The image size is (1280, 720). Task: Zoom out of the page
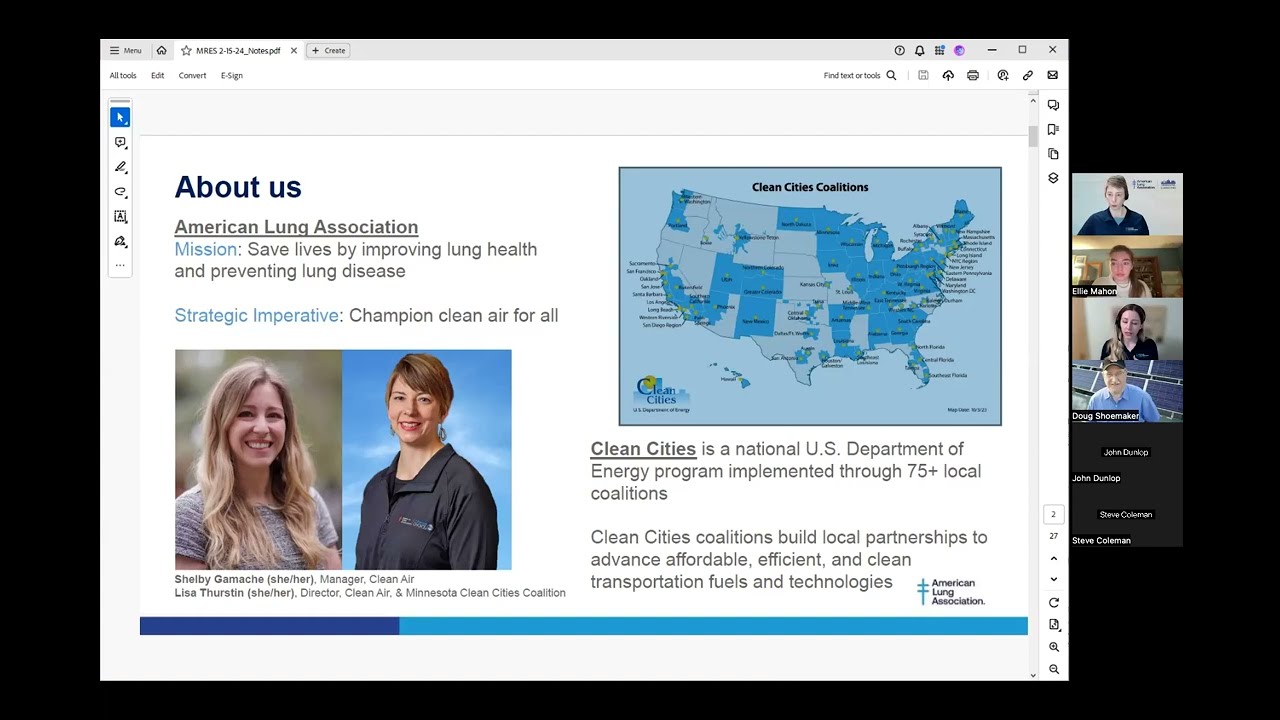pos(1053,669)
